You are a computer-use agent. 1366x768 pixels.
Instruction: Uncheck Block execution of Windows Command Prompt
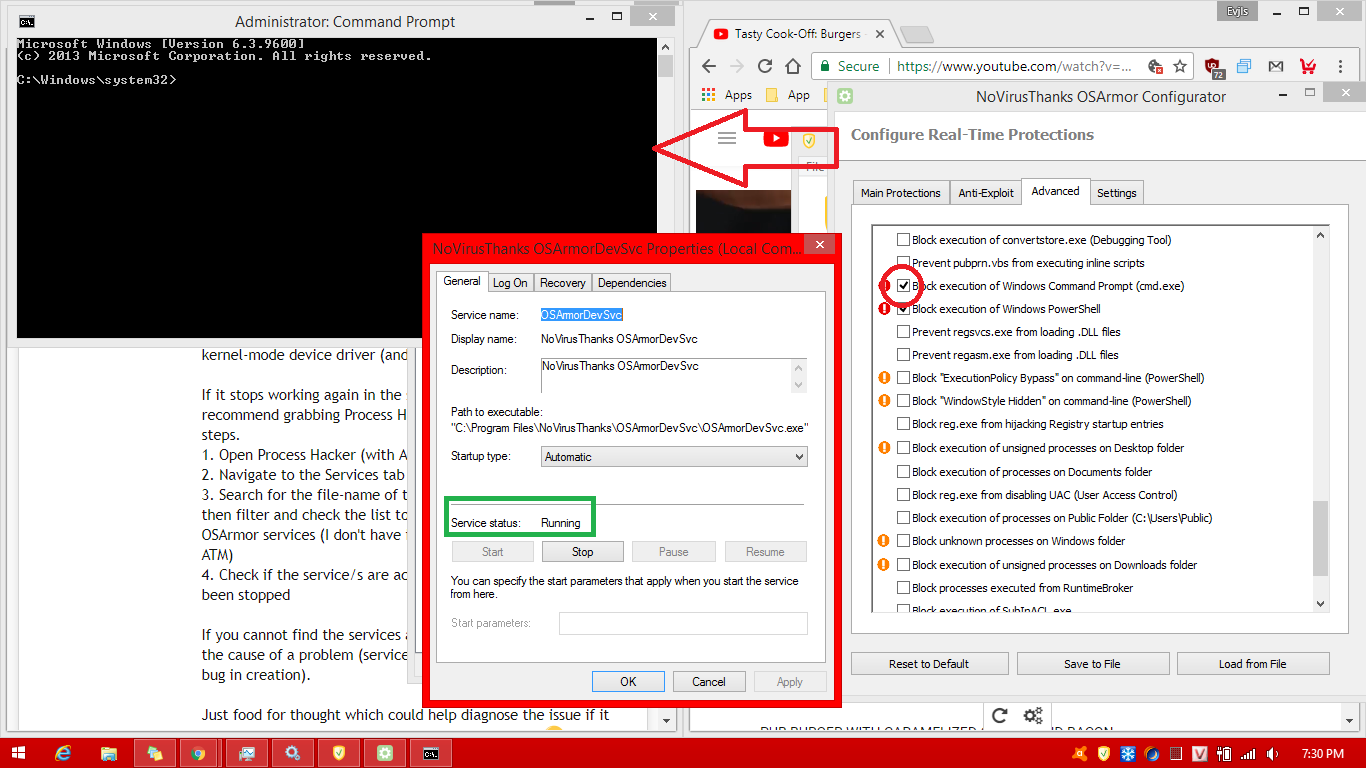pos(904,286)
